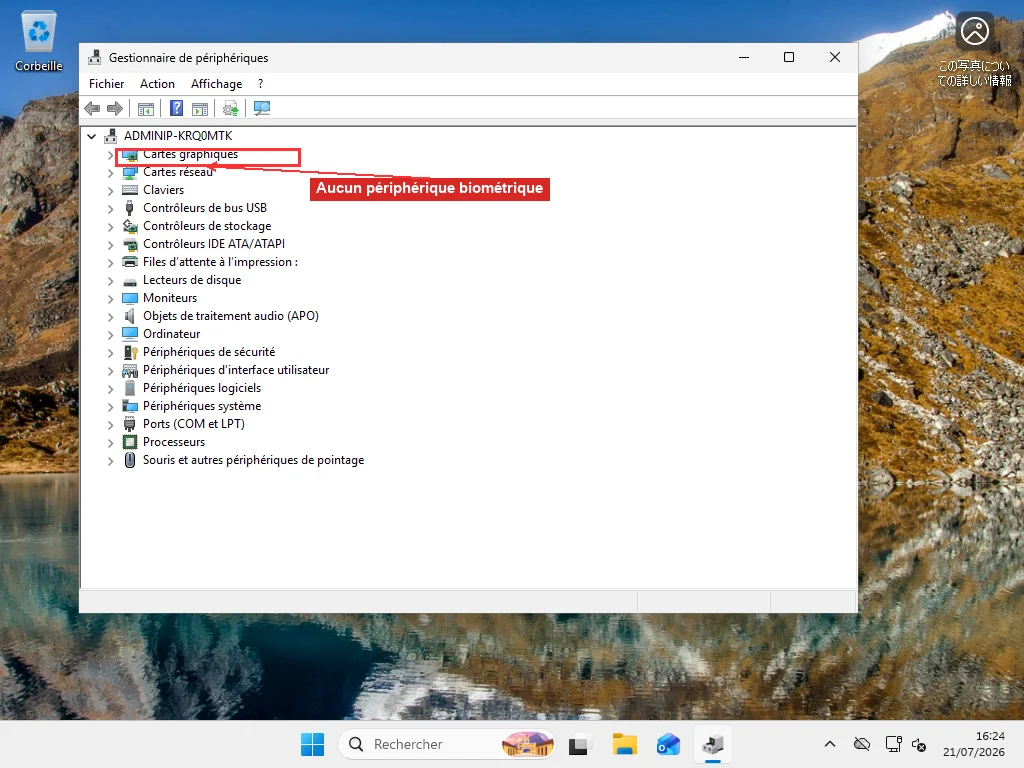
Task: Click the printer icon beside Files d'attente à l'impression
Action: click(130, 262)
